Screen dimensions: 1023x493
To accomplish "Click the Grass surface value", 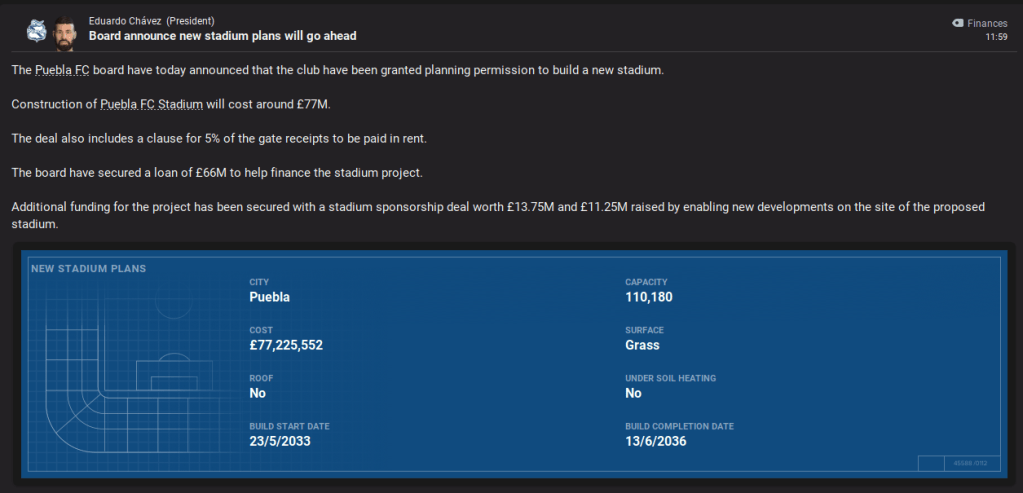I will [x=642, y=345].
